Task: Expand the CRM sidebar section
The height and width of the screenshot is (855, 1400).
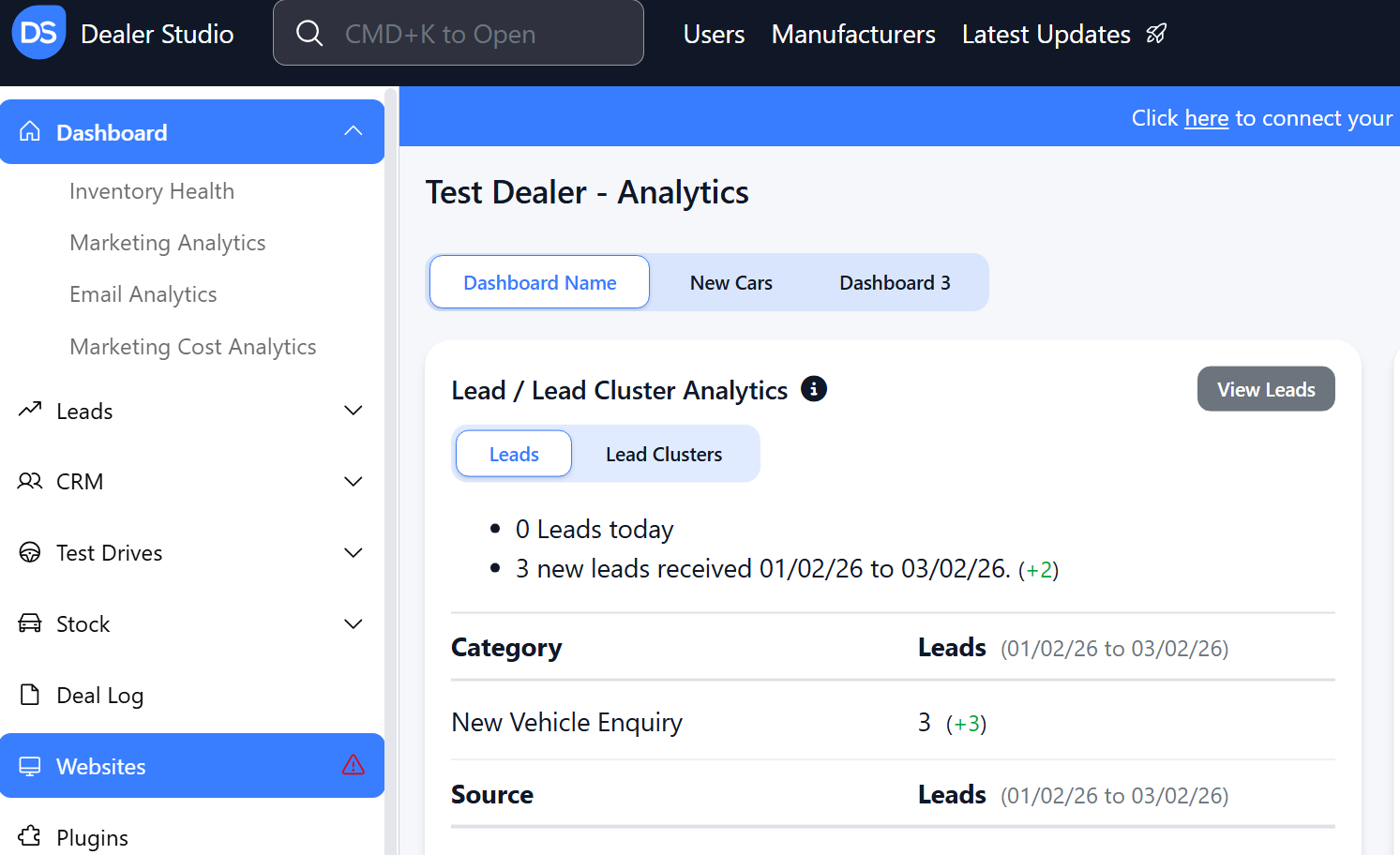Action: point(354,482)
